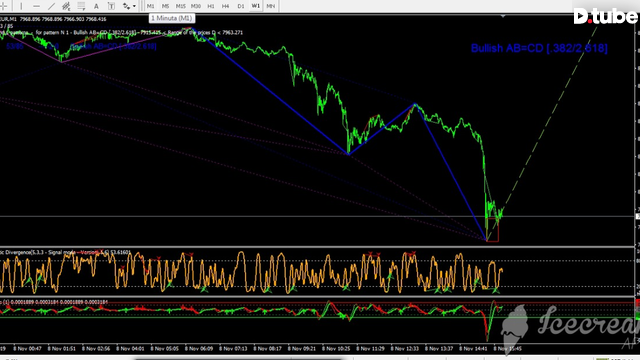Switch chart to H4 timeframe
Viewport: 640px width, 360px height.
click(x=225, y=6)
